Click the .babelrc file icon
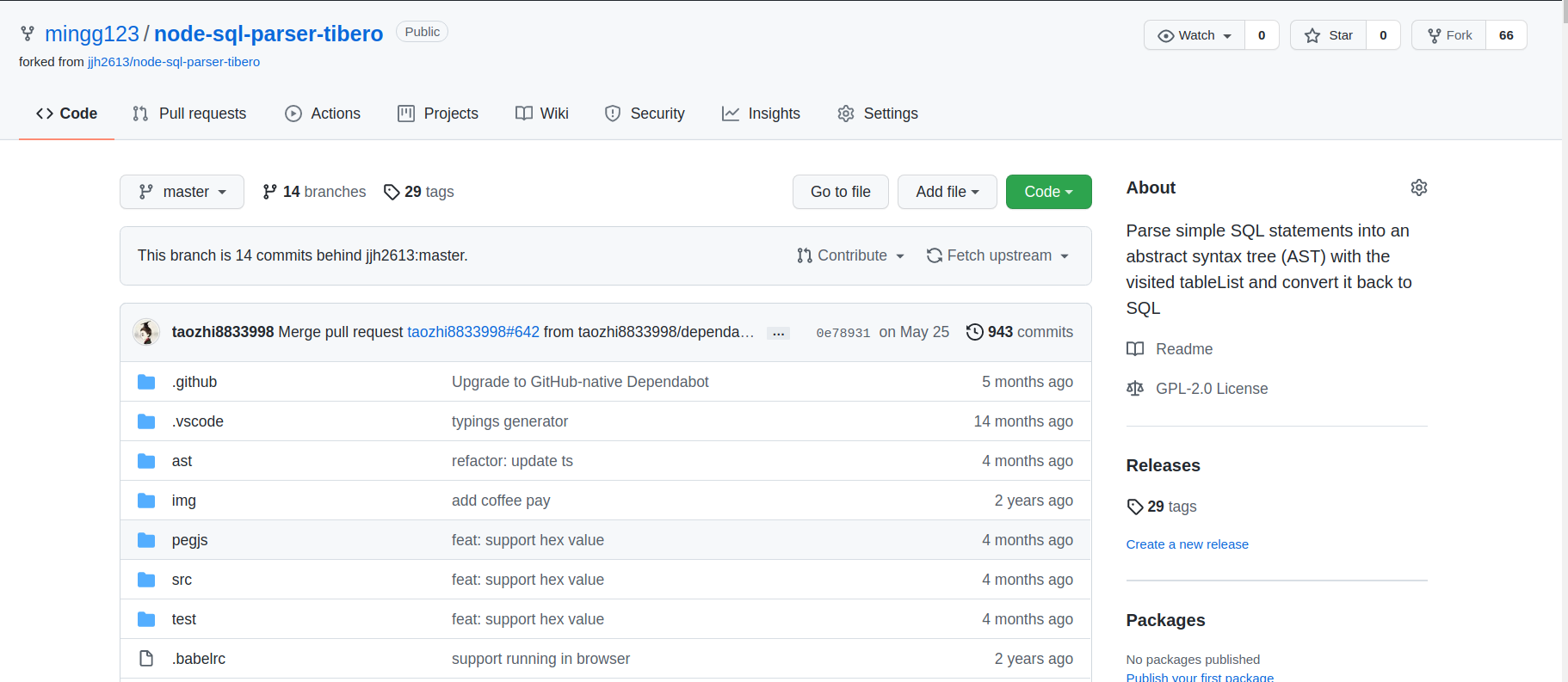1568x682 pixels. point(146,659)
